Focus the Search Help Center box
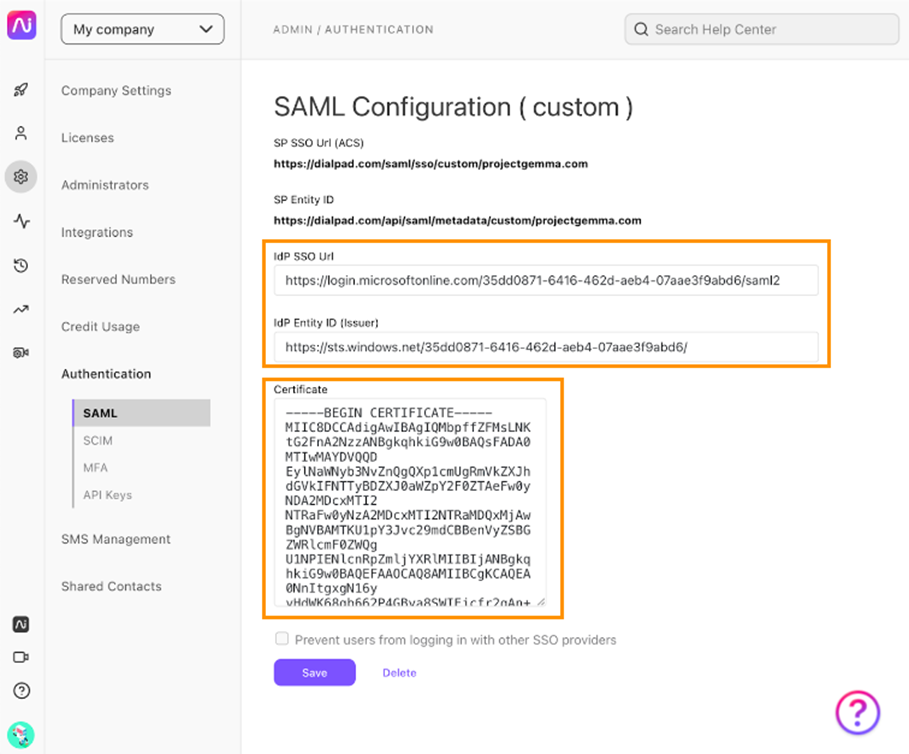 pos(762,30)
